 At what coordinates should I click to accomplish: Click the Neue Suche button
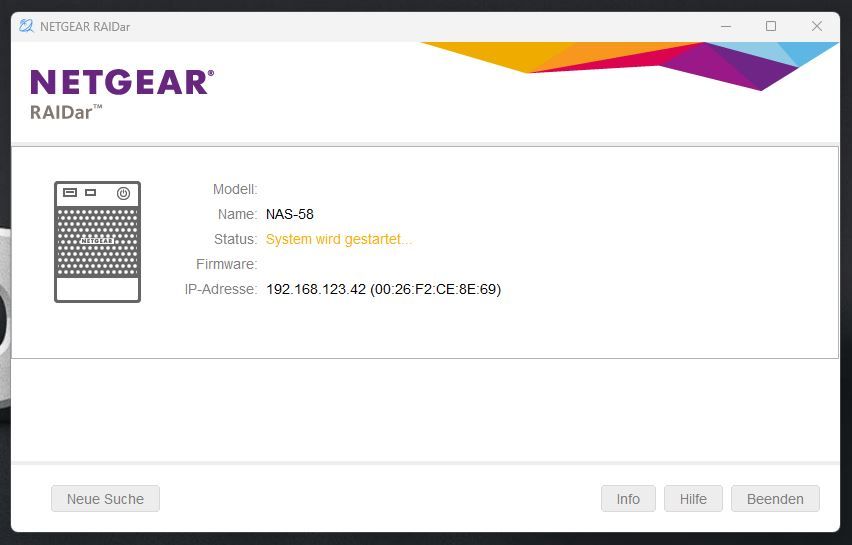point(105,498)
